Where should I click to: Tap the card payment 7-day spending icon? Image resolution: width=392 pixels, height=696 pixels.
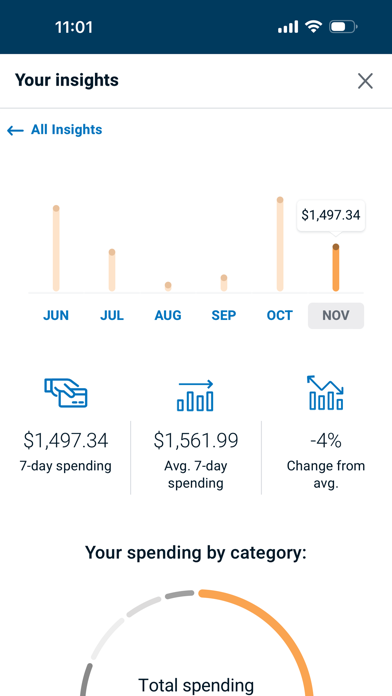click(66, 393)
